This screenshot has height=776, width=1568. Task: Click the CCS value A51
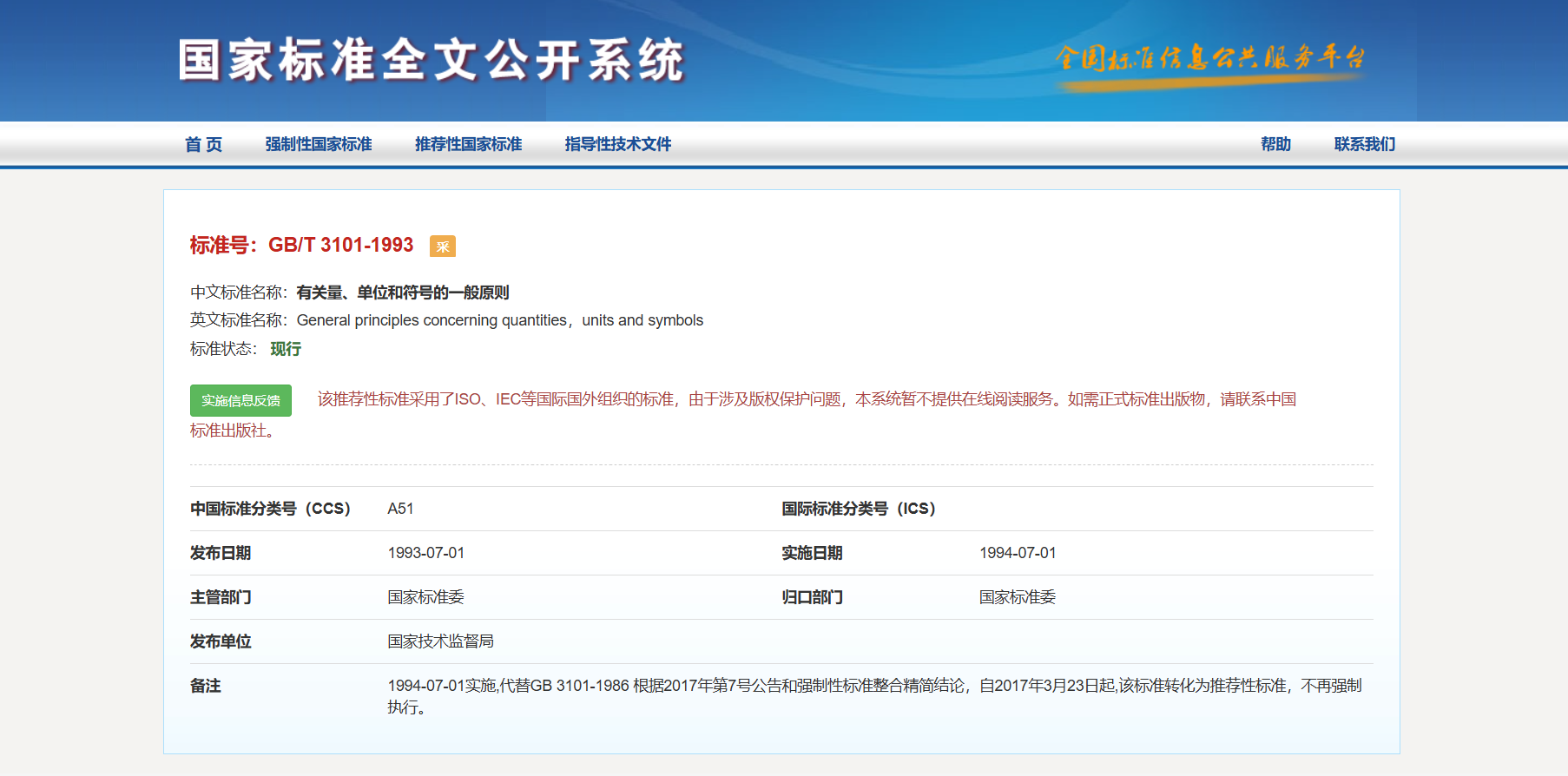(400, 509)
